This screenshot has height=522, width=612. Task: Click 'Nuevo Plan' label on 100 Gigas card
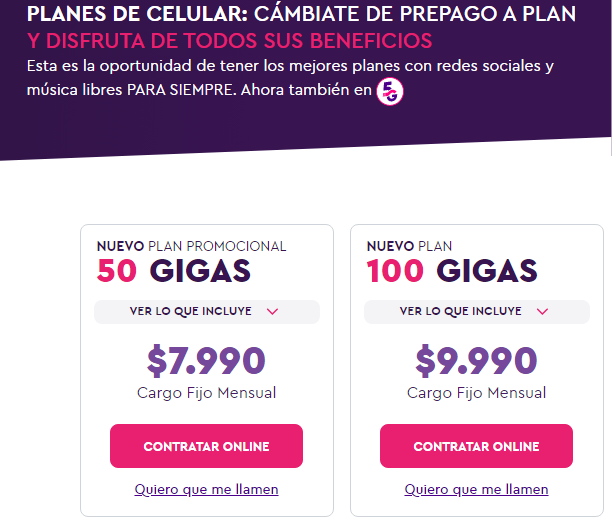click(409, 246)
